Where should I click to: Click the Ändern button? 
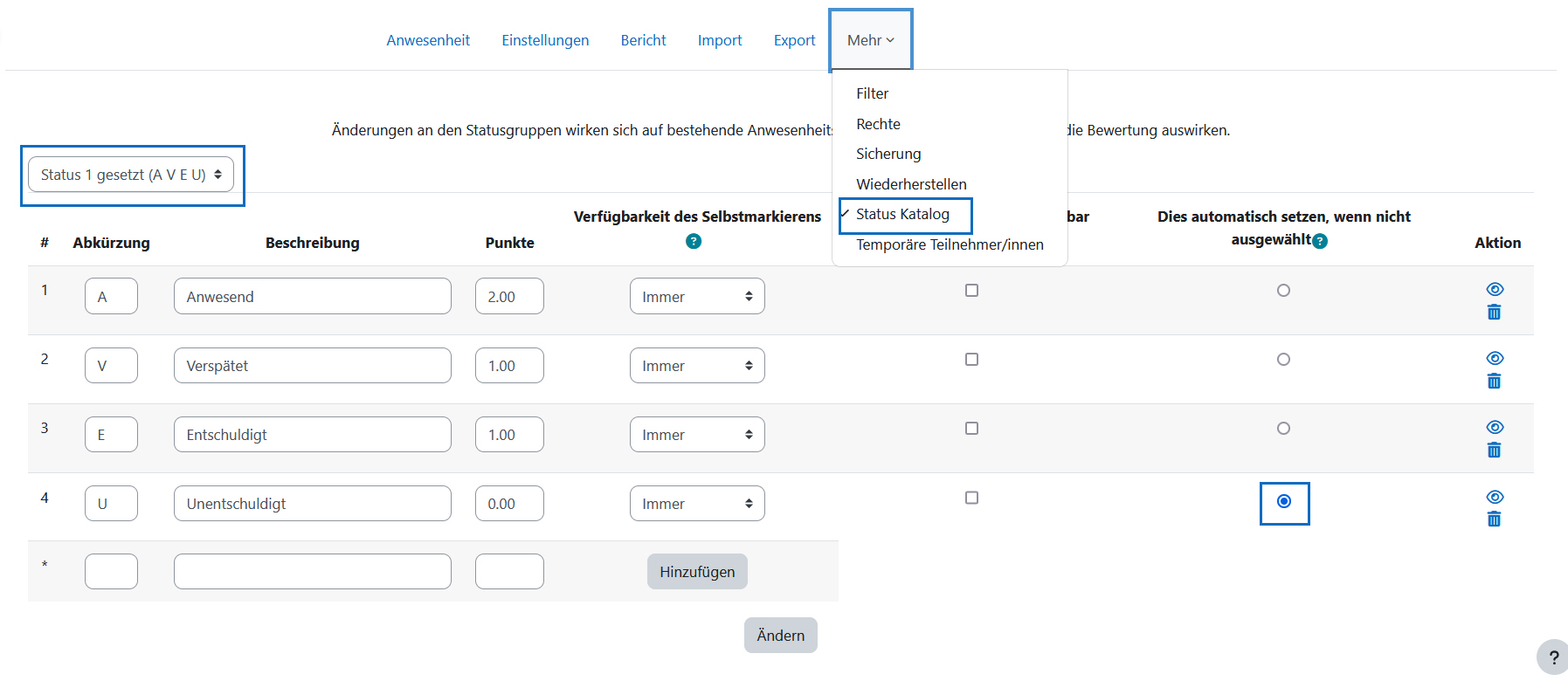coord(781,636)
